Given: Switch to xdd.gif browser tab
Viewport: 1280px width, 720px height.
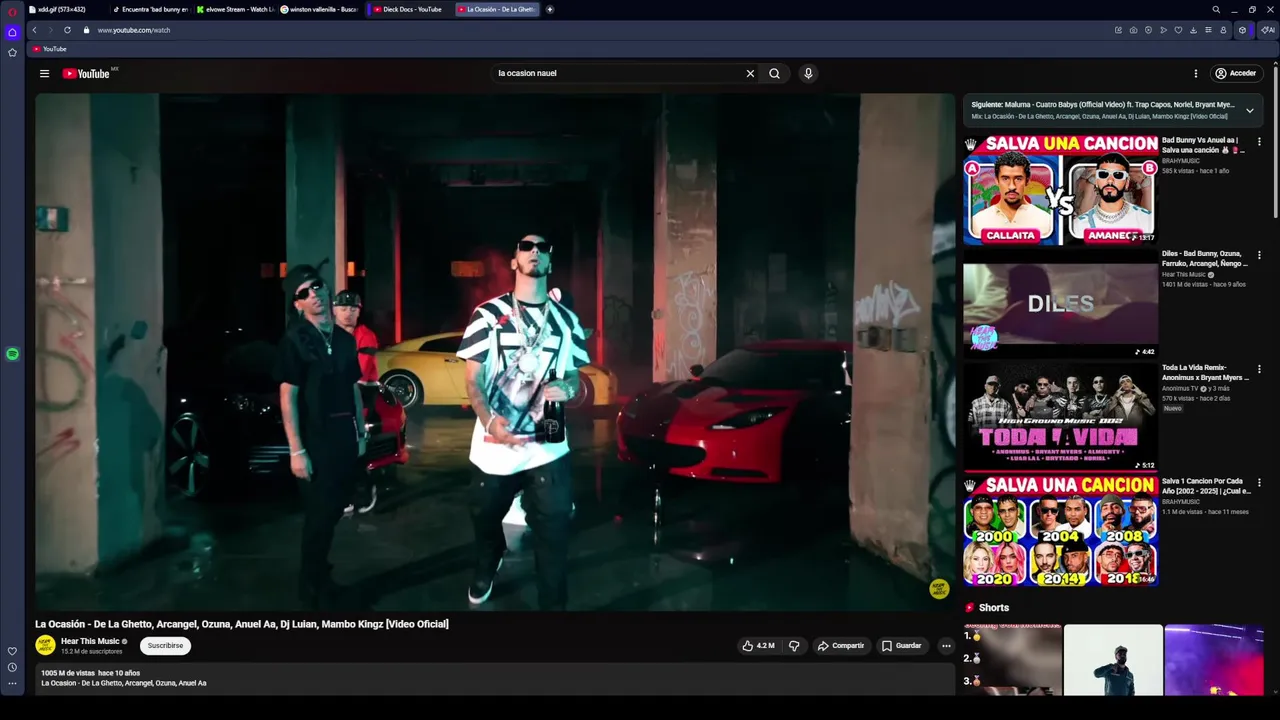Looking at the screenshot, I should coord(65,9).
